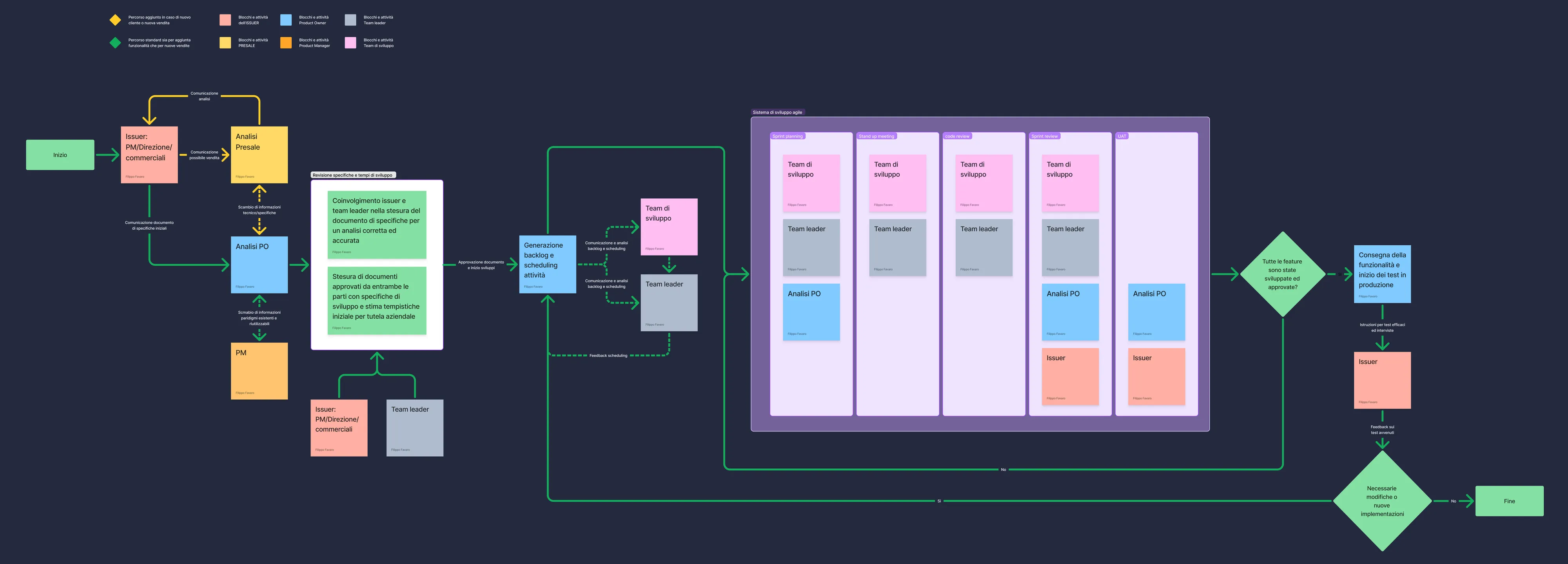1568x564 pixels.
Task: Click the 'code review' column label
Action: [958, 136]
